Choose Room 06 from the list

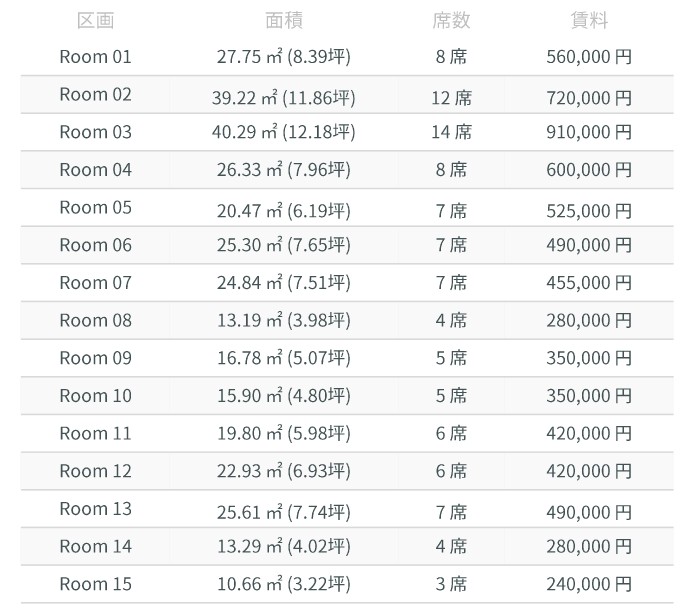[x=95, y=245]
